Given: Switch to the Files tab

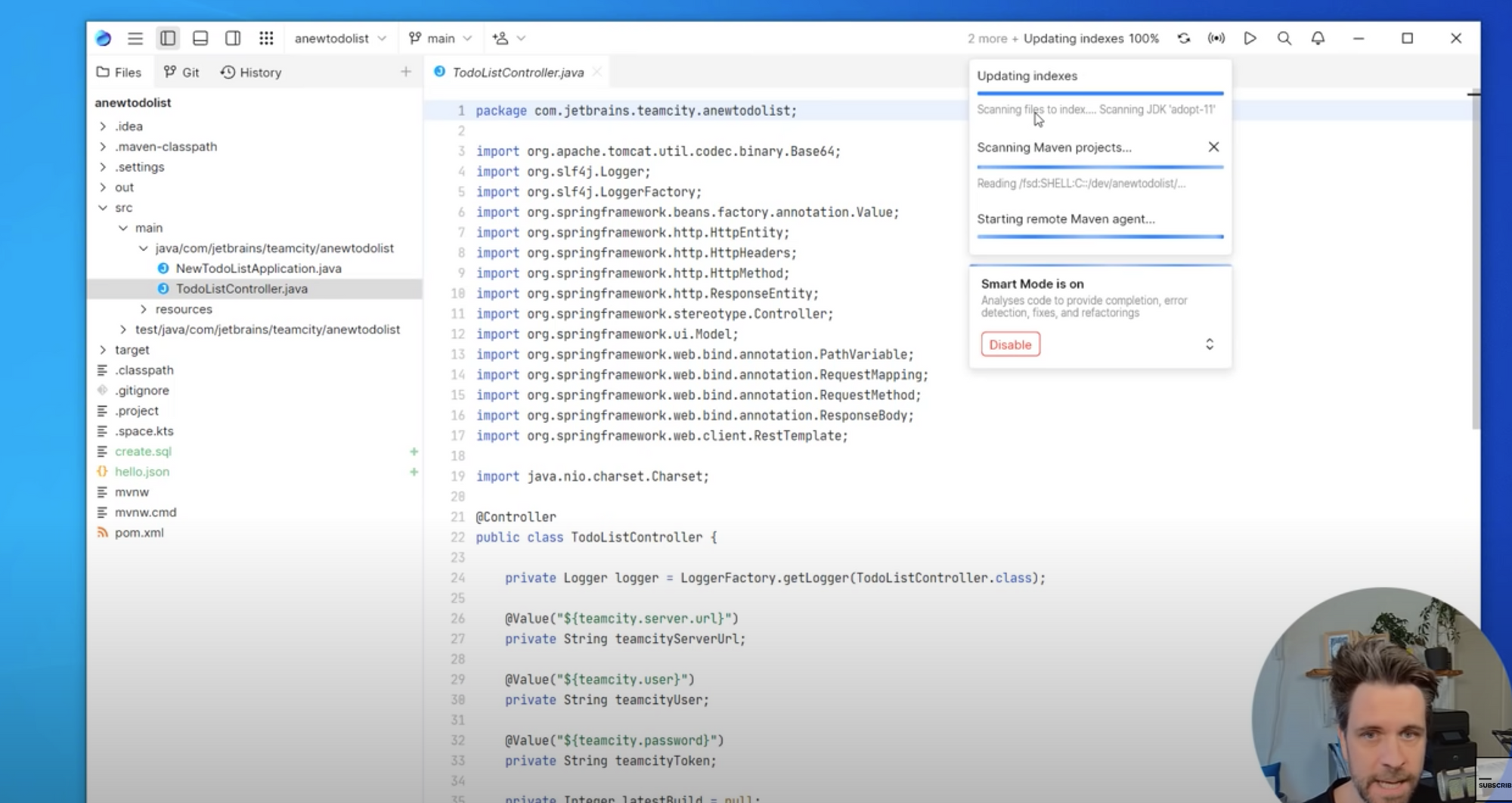Looking at the screenshot, I should pyautogui.click(x=119, y=73).
